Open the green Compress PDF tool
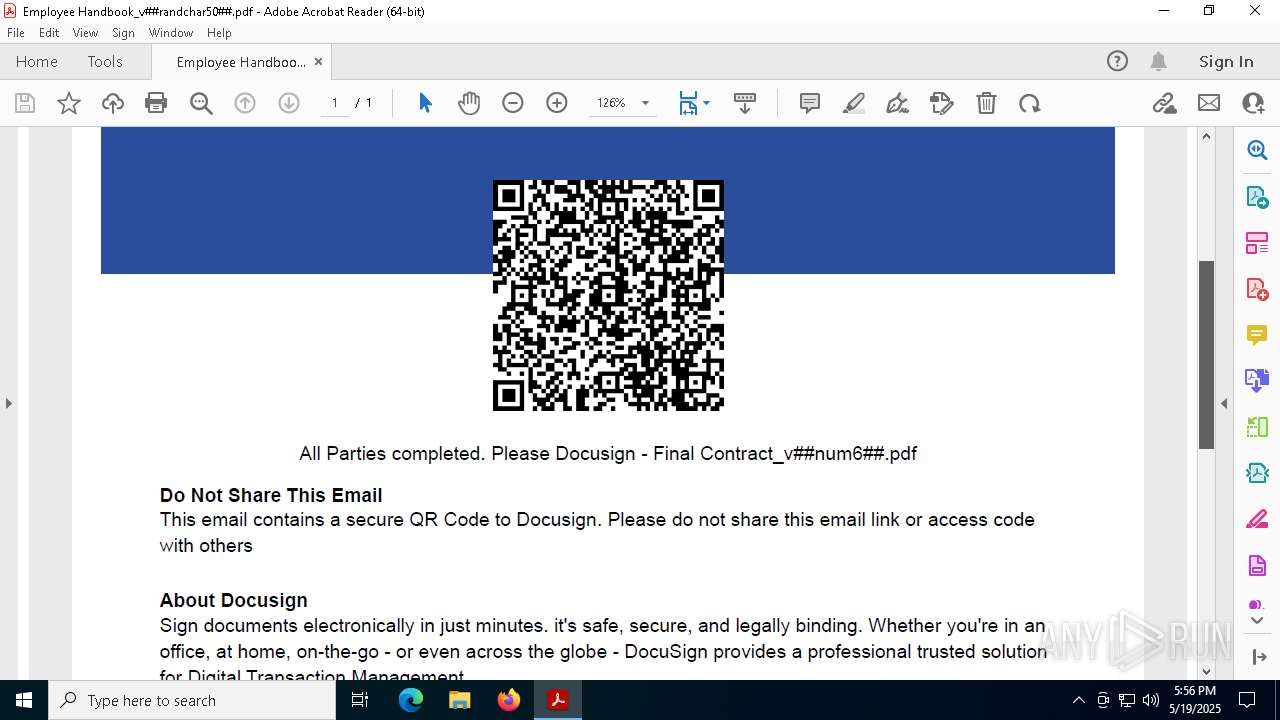 click(x=1257, y=427)
